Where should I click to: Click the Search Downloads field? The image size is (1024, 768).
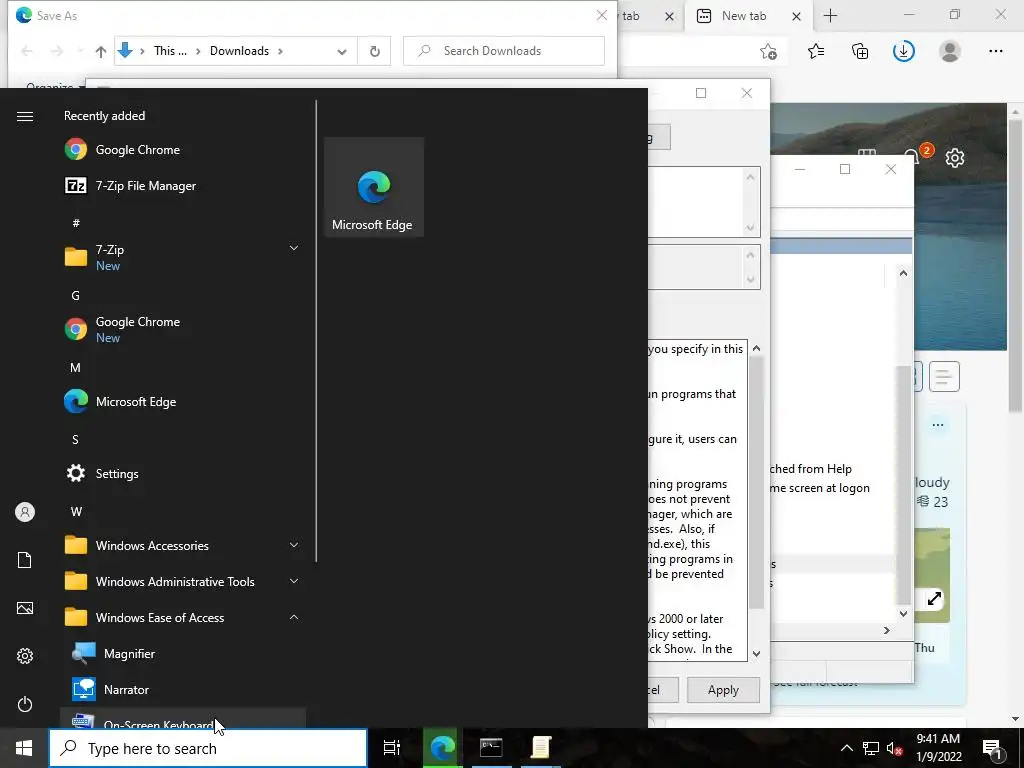[504, 51]
